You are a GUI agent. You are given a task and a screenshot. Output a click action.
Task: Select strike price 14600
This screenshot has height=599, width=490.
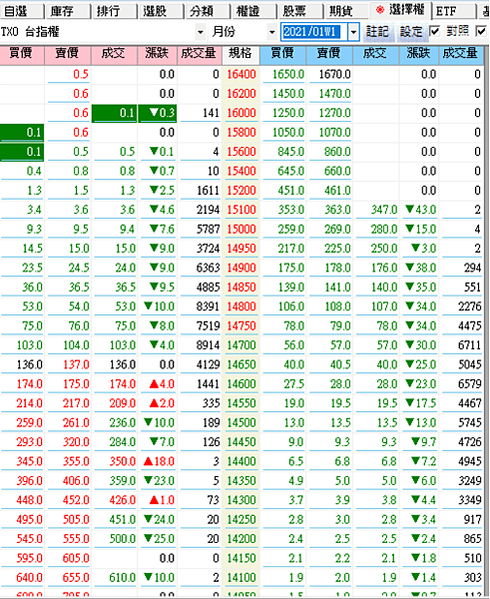[241, 384]
